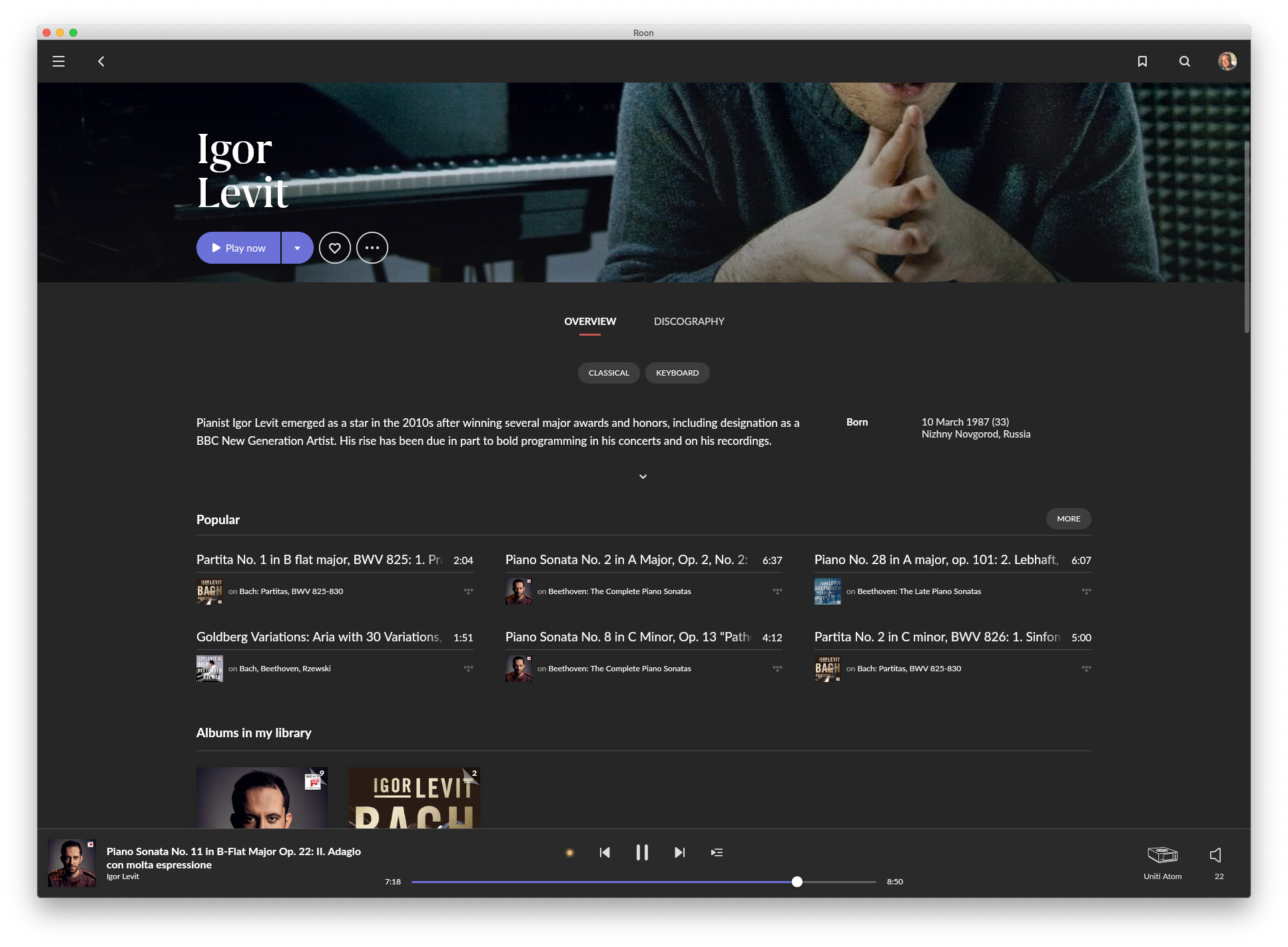Pause the current playback

coord(642,852)
